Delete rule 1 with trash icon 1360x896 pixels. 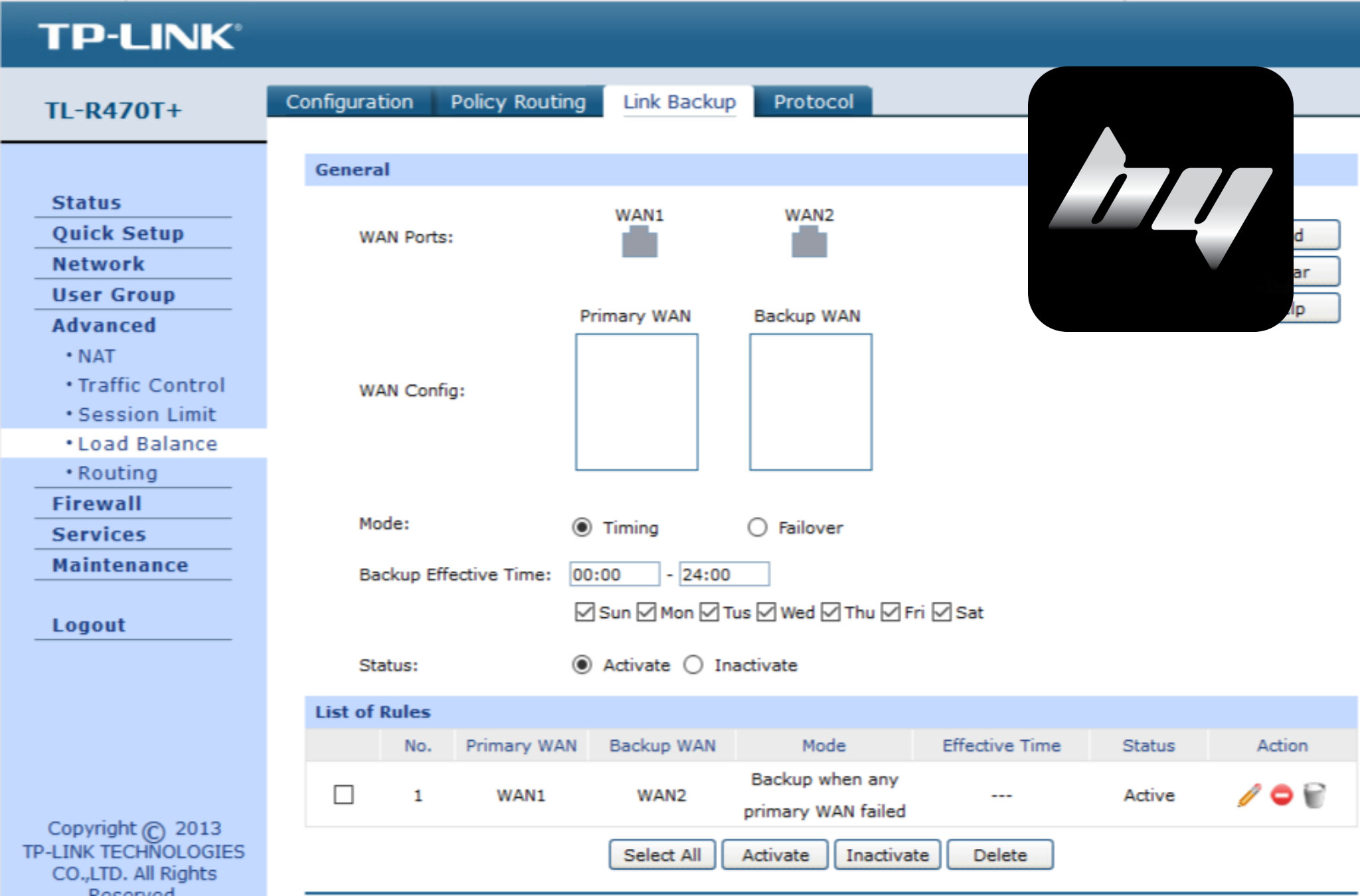coord(1314,794)
